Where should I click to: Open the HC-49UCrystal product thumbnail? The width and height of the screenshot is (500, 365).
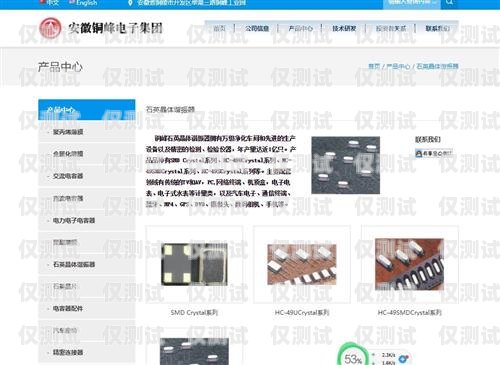tap(302, 264)
